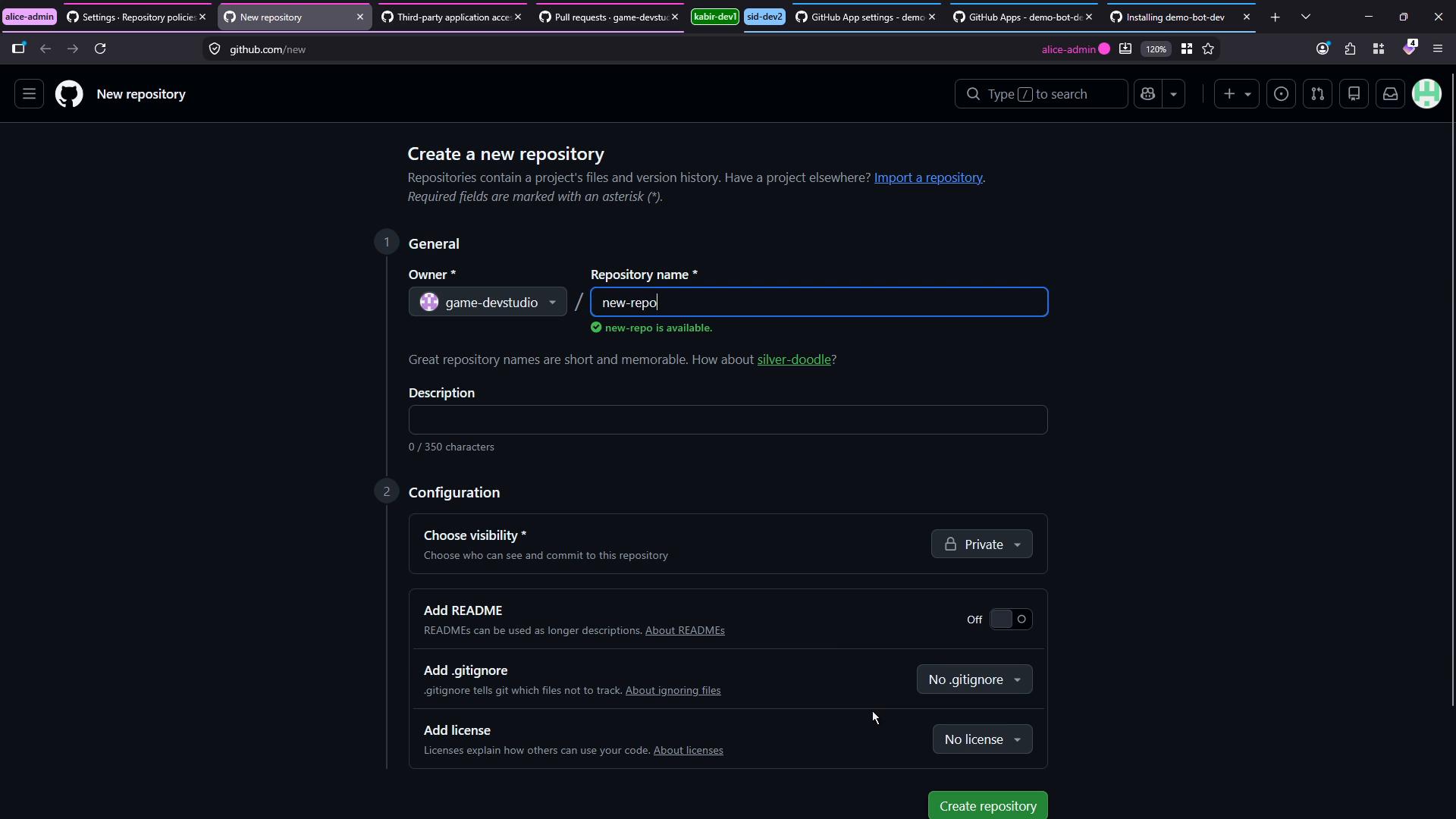Open user avatar profile menu

(1426, 94)
